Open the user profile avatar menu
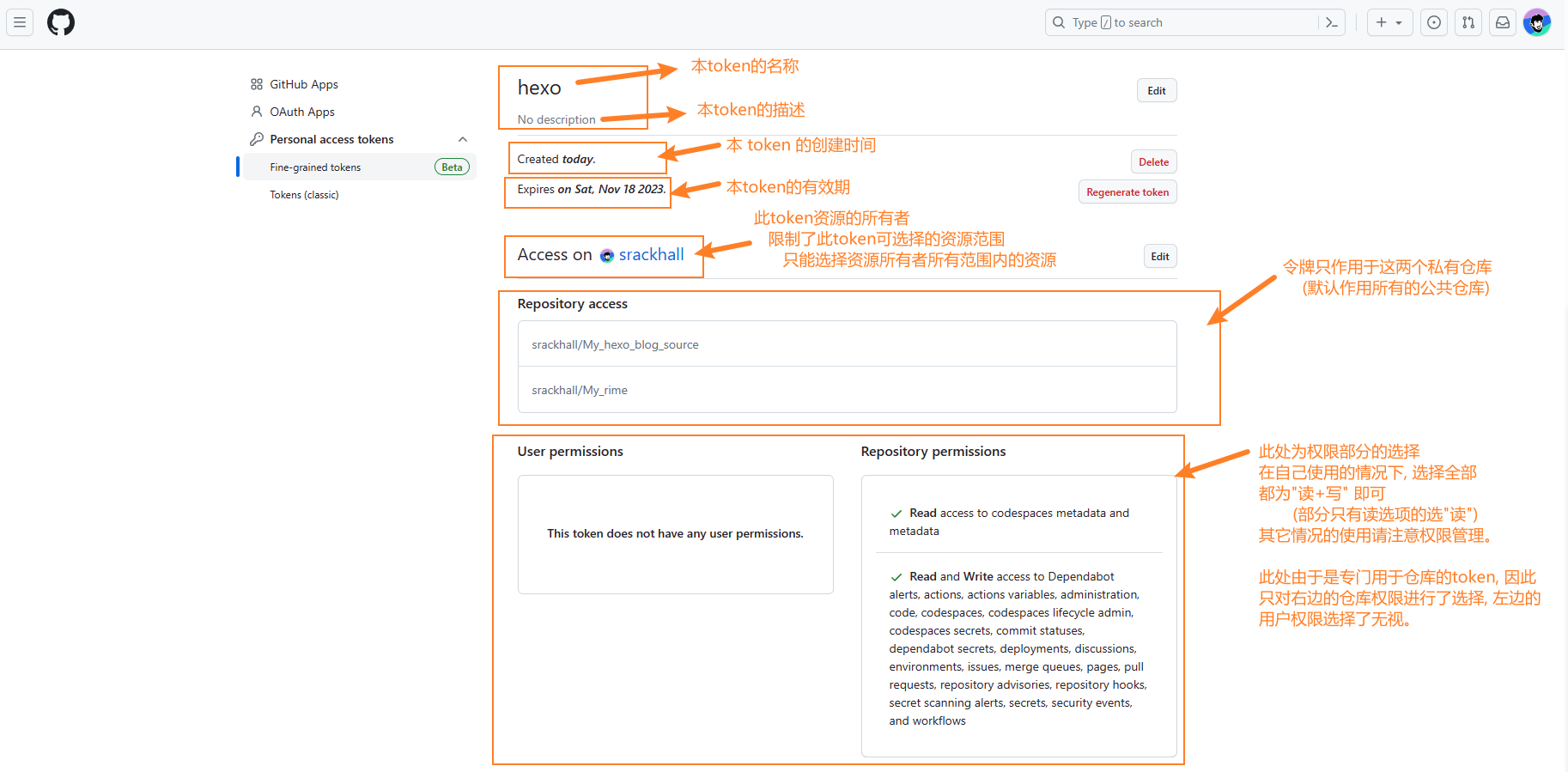Viewport: 1568px width, 772px height. pyautogui.click(x=1536, y=22)
